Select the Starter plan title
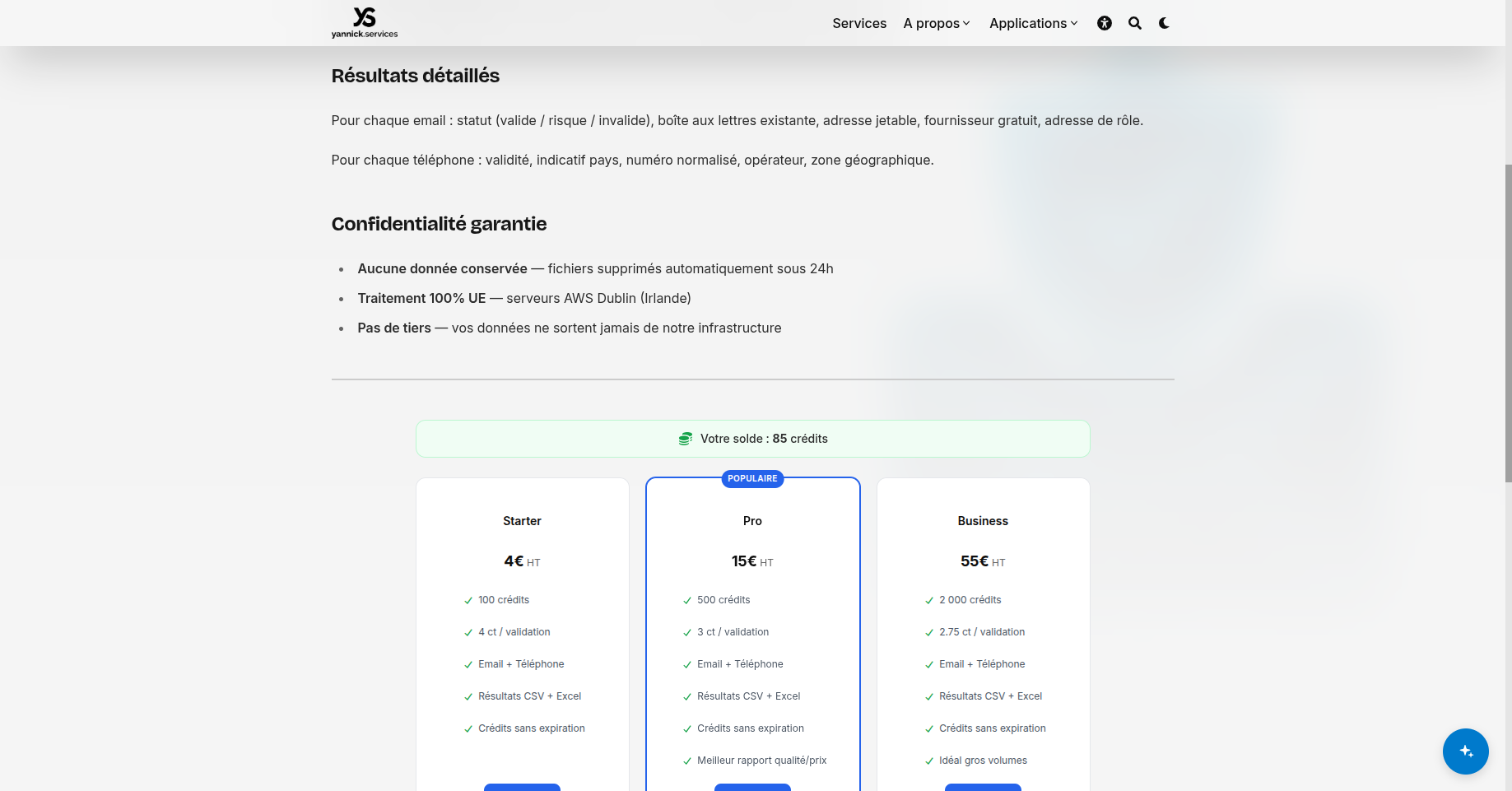 coord(522,521)
